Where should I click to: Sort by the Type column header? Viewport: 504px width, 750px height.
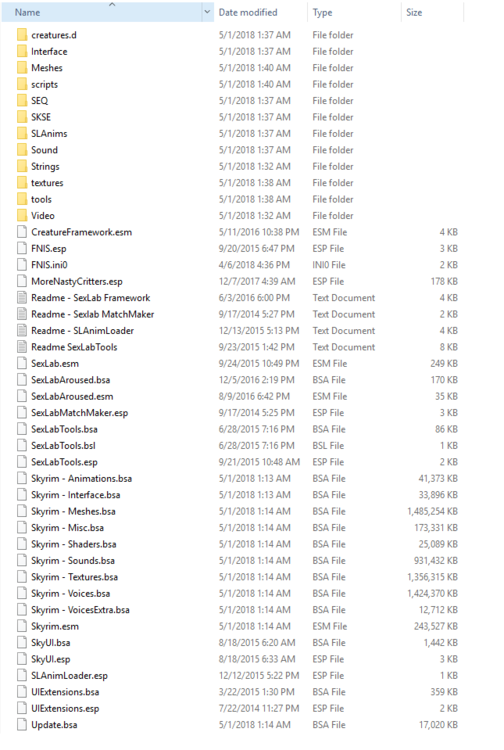tap(354, 12)
